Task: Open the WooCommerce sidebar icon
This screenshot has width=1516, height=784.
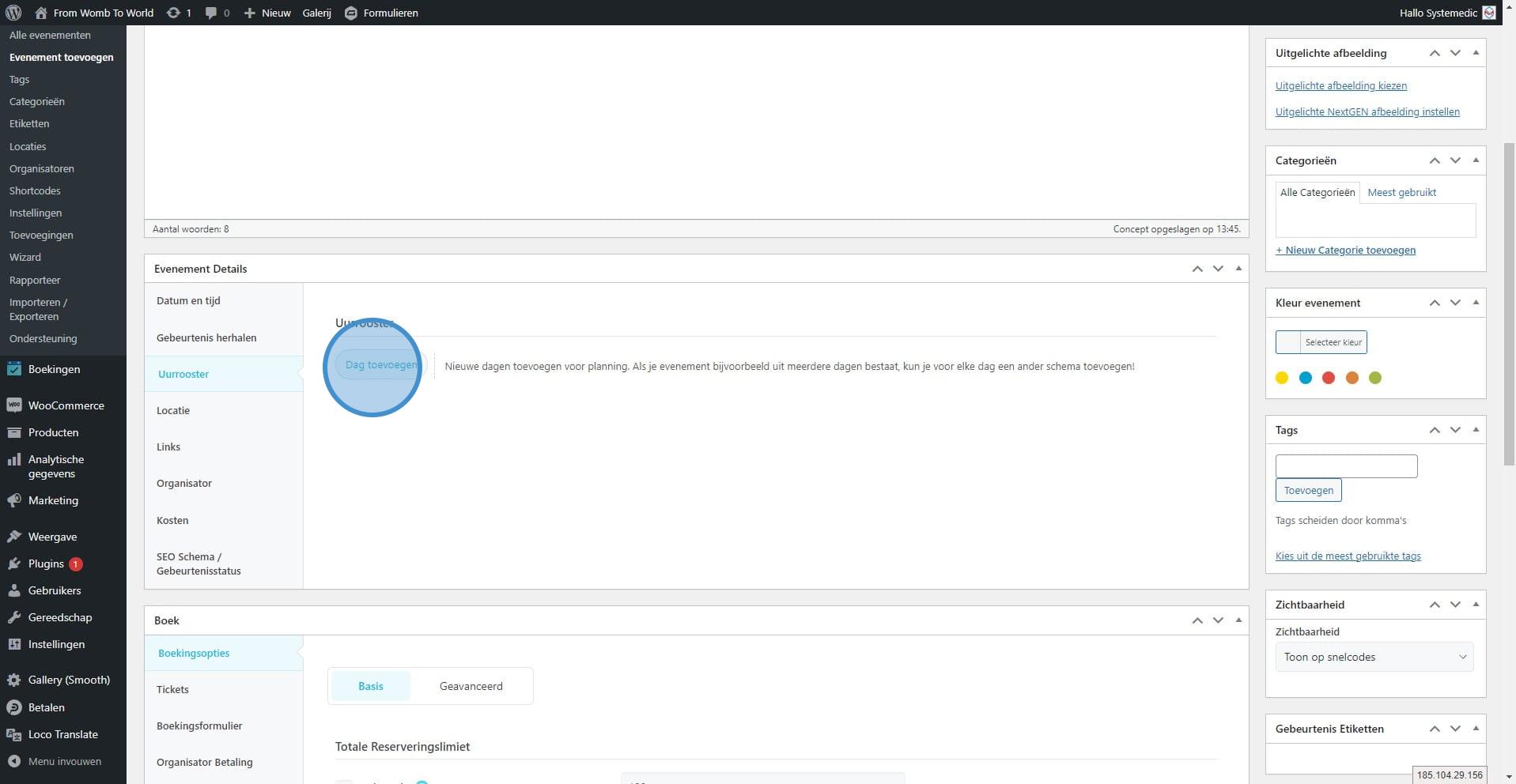Action: [x=13, y=405]
